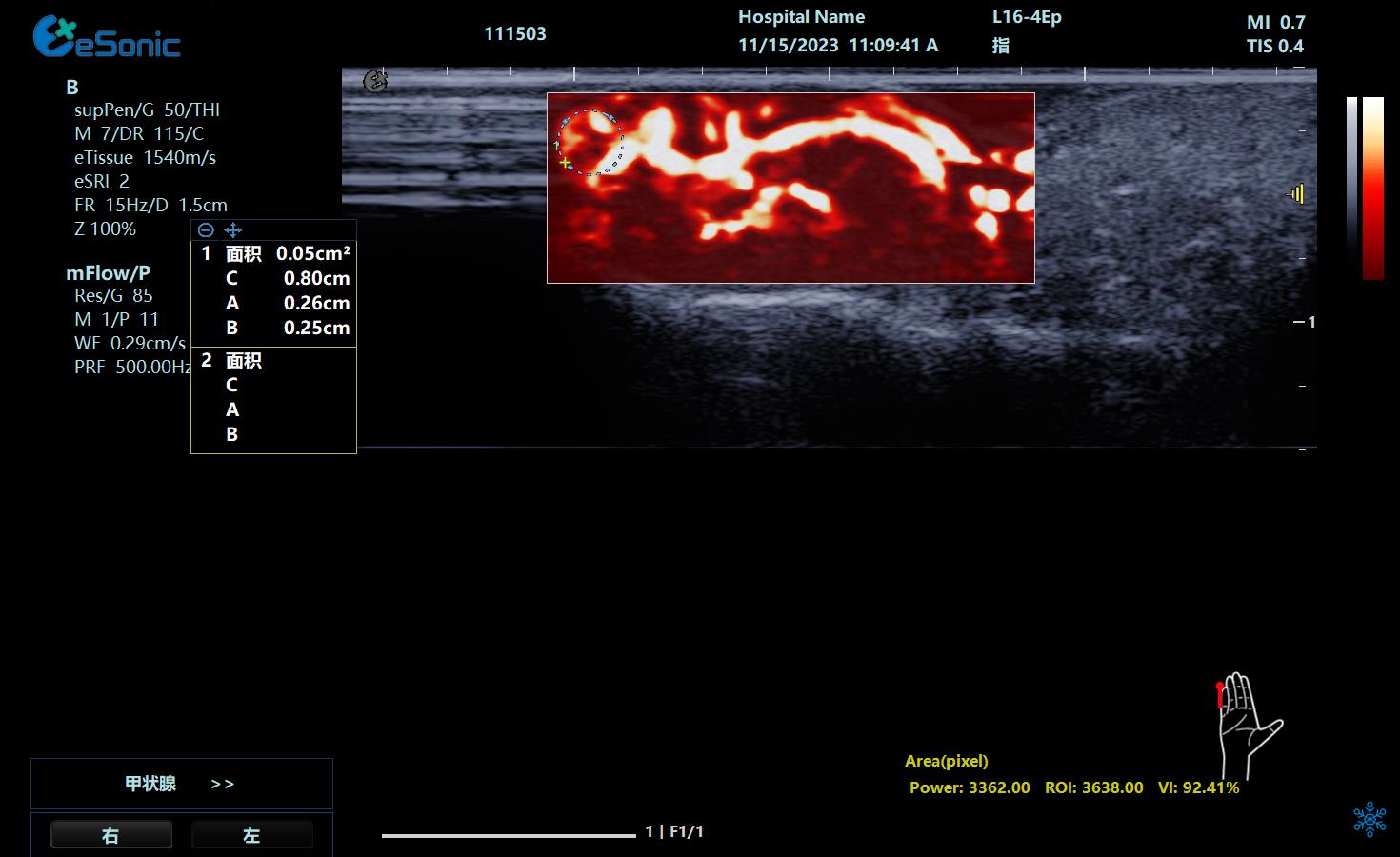Click the snowflake freeze icon
Viewport: 1400px width, 857px height.
(1369, 819)
